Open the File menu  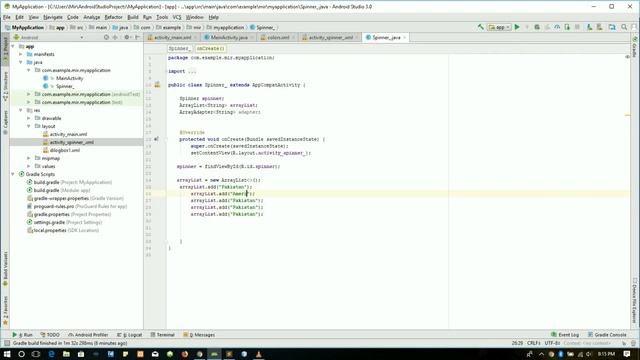click(7, 17)
